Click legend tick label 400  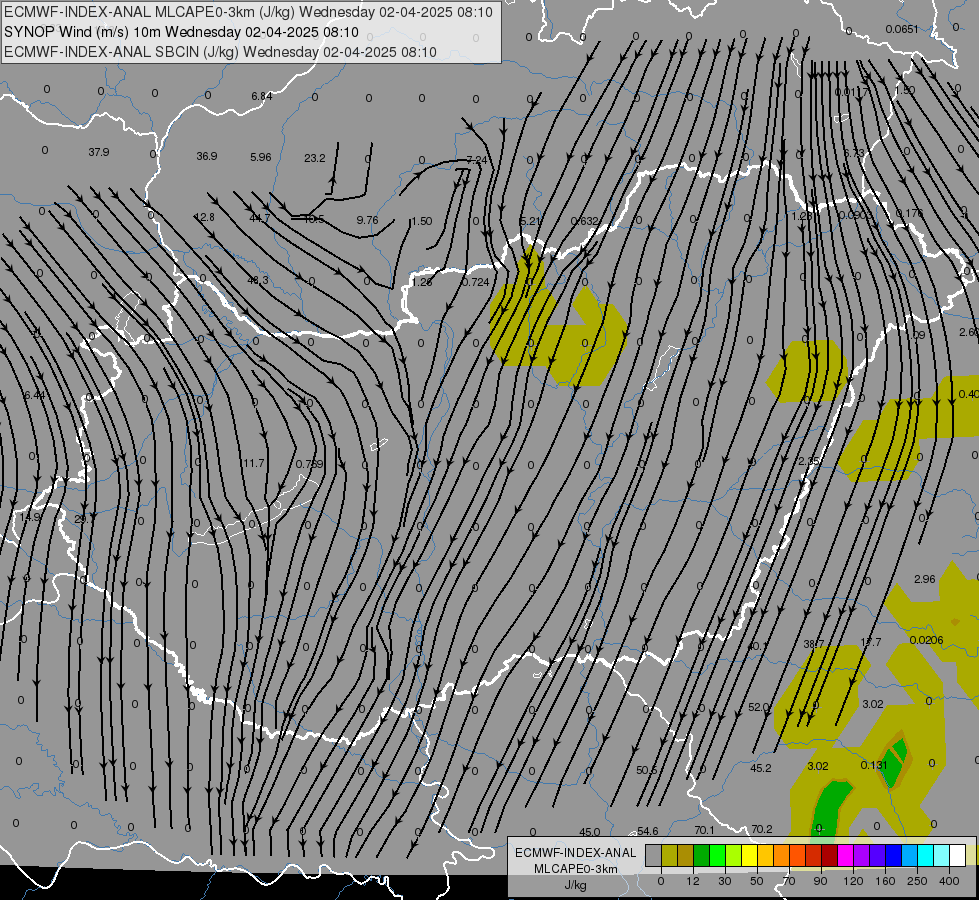[x=949, y=881]
